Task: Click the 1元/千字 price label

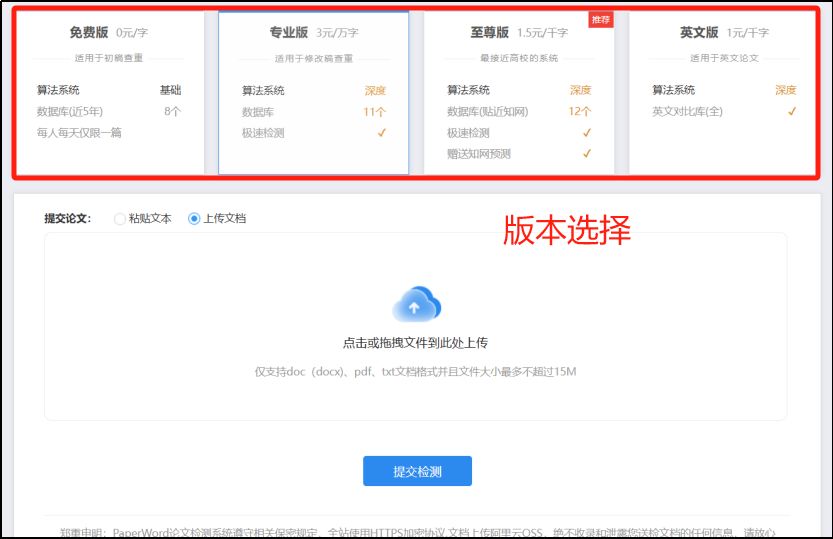Action: 747,33
